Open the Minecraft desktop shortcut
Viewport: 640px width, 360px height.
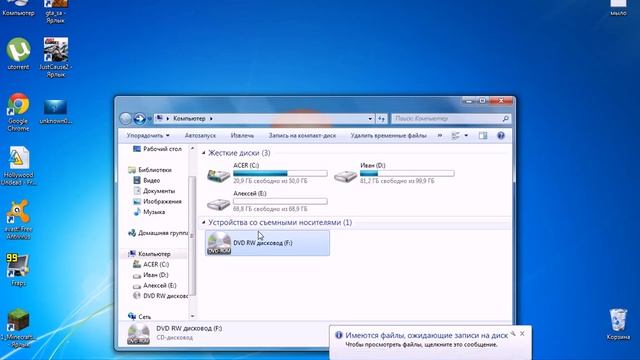point(18,320)
